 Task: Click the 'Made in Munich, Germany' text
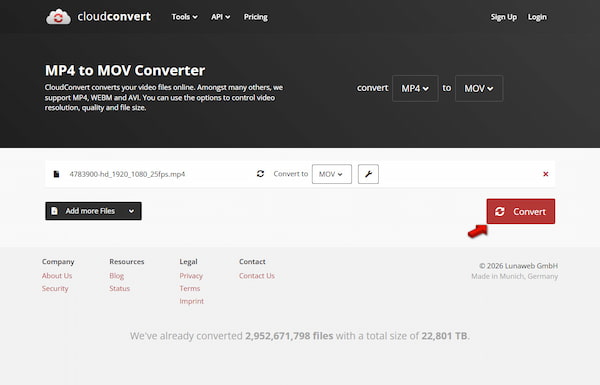coord(514,276)
